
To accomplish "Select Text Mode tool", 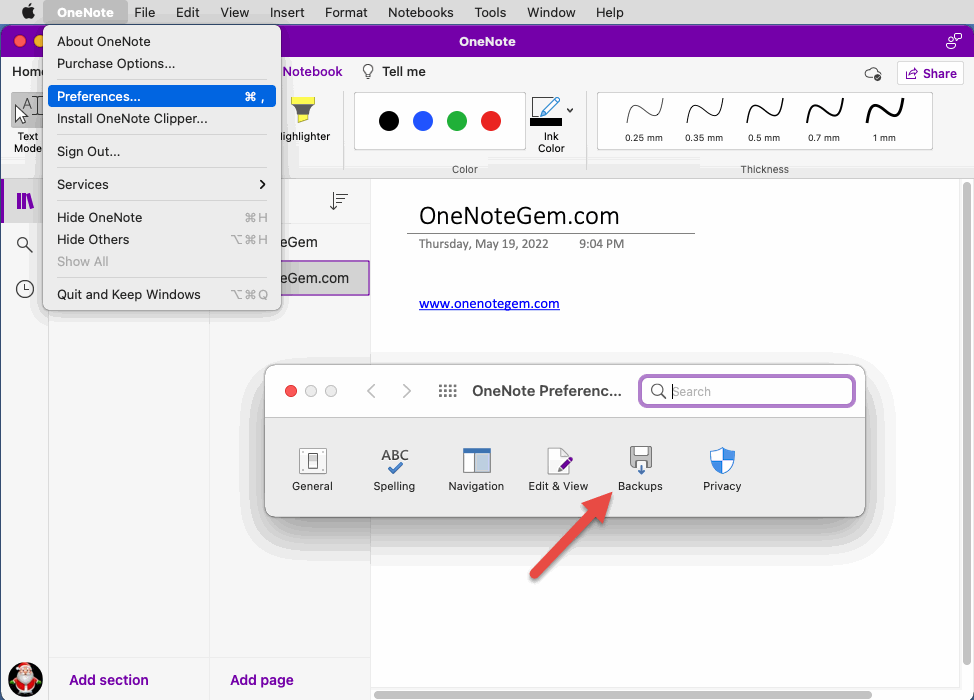I will (x=27, y=124).
